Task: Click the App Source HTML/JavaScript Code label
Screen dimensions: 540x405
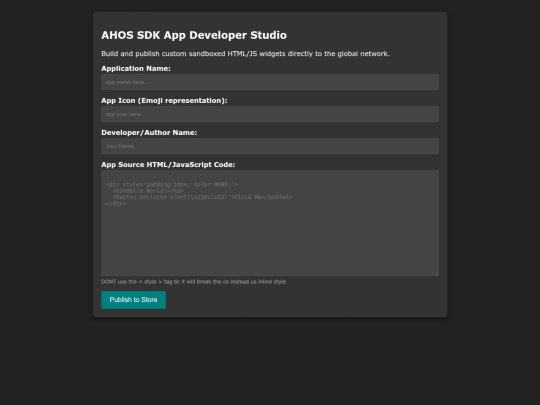Action: click(168, 165)
